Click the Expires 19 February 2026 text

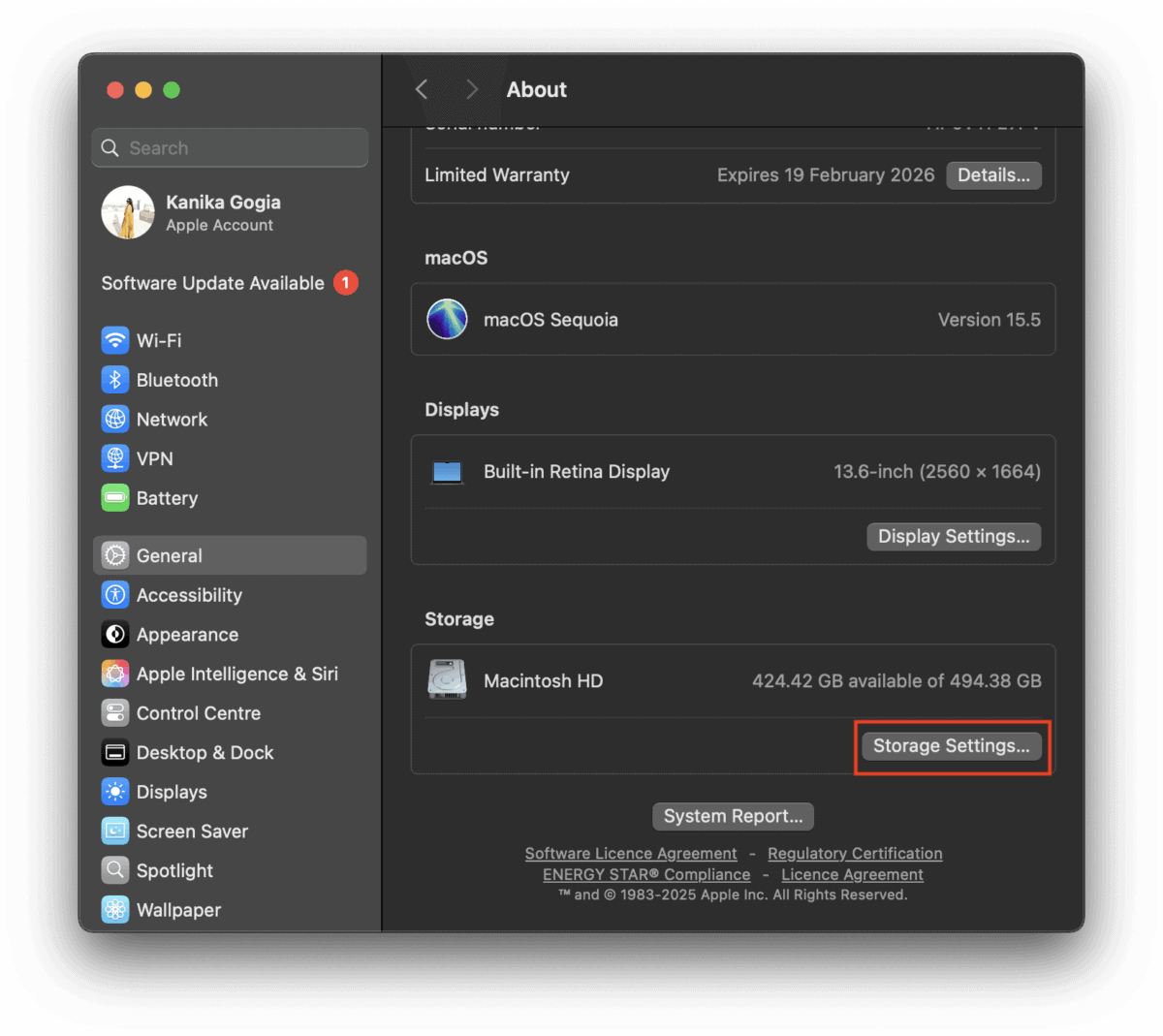pos(826,175)
